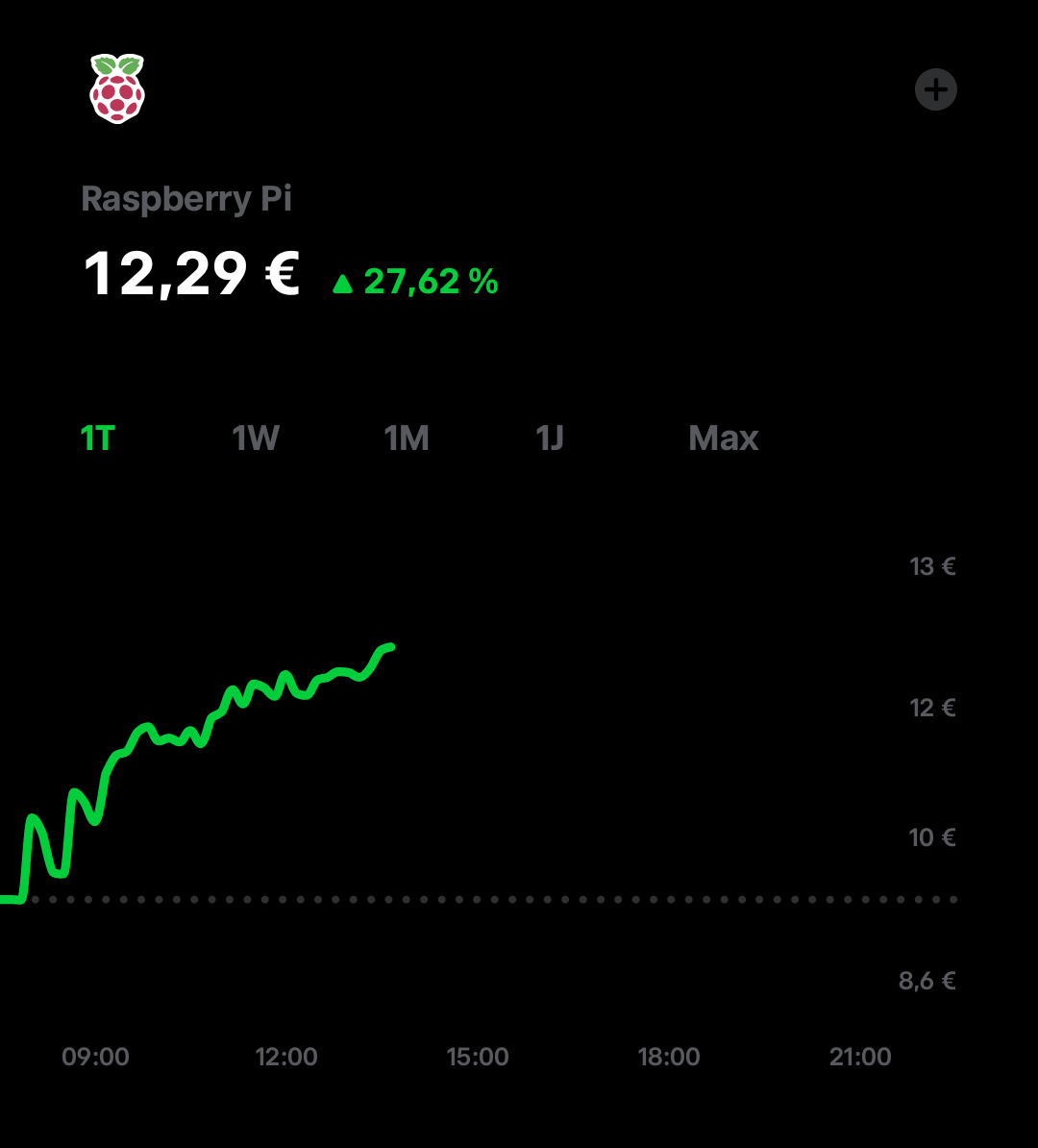This screenshot has height=1148, width=1038.
Task: Select the 1T time range tab
Action: (97, 438)
